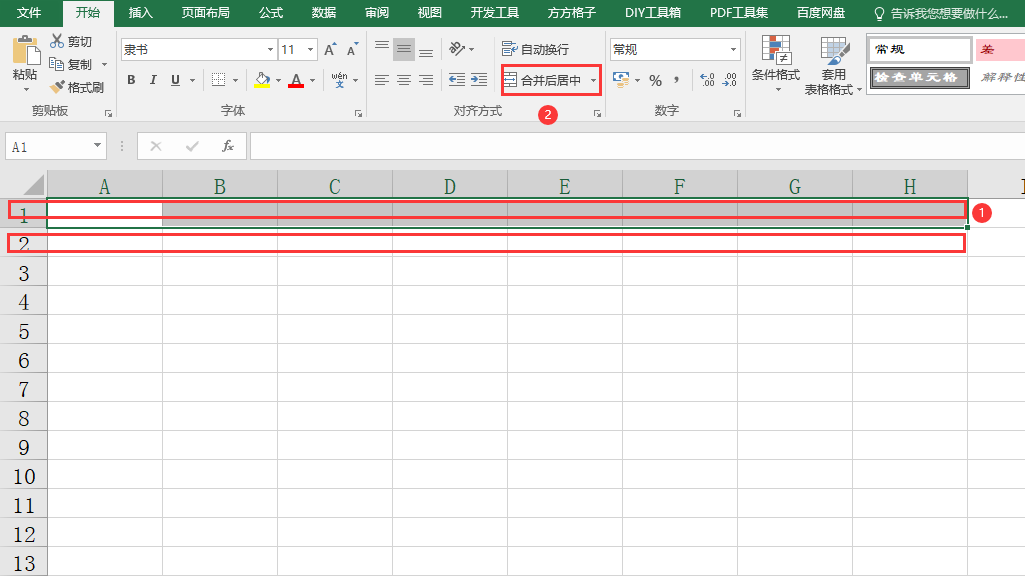The image size is (1025, 576).
Task: Switch to the PDF工具集 tab
Action: coord(739,12)
